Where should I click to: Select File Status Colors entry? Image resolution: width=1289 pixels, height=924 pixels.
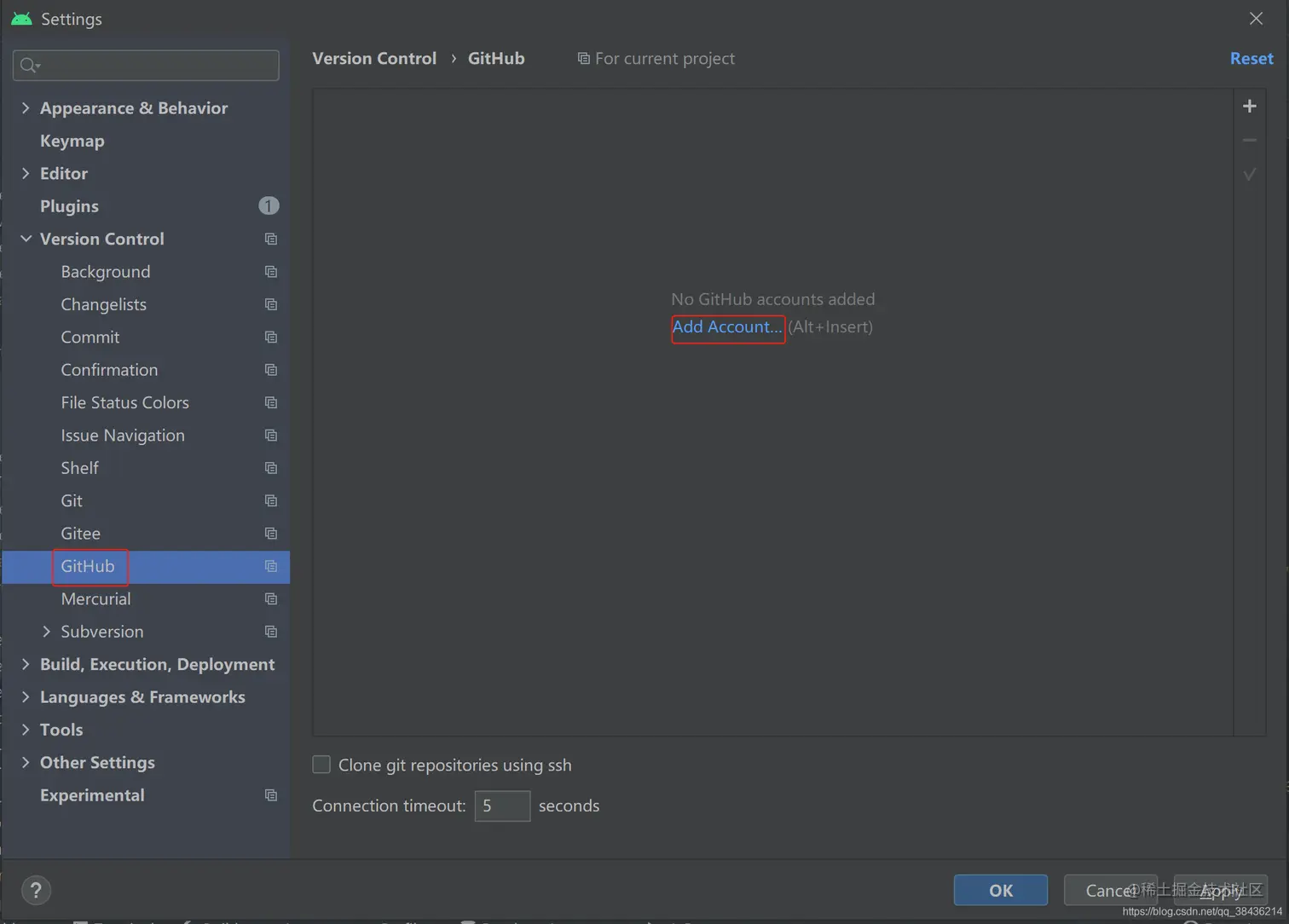(x=125, y=403)
